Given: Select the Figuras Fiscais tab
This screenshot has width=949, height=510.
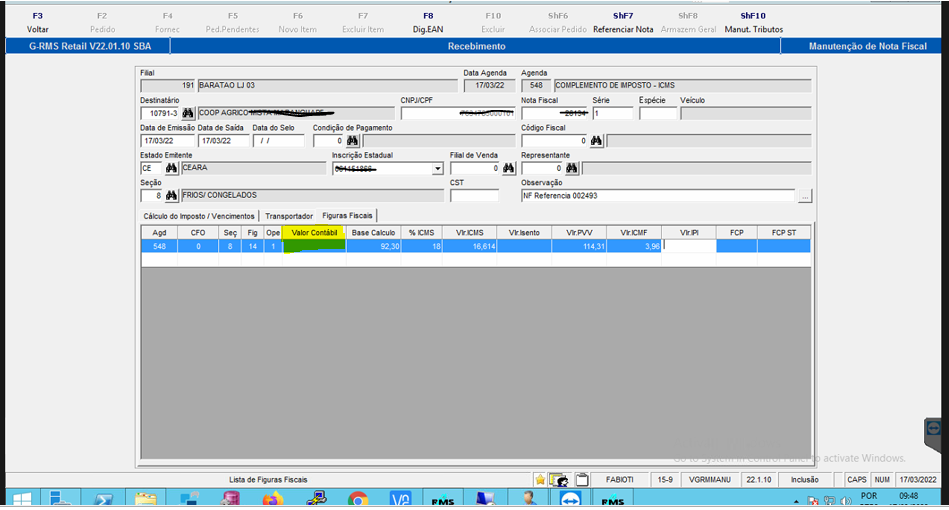Looking at the screenshot, I should click(347, 215).
